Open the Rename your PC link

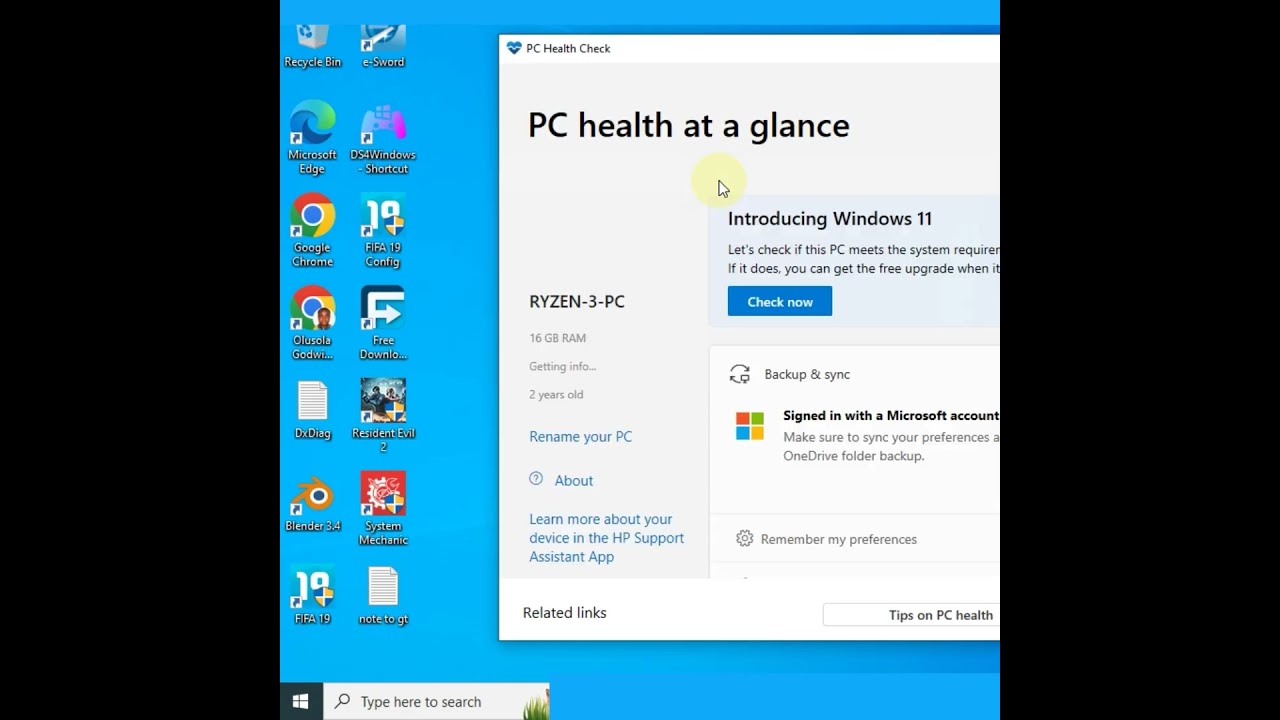pyautogui.click(x=580, y=437)
